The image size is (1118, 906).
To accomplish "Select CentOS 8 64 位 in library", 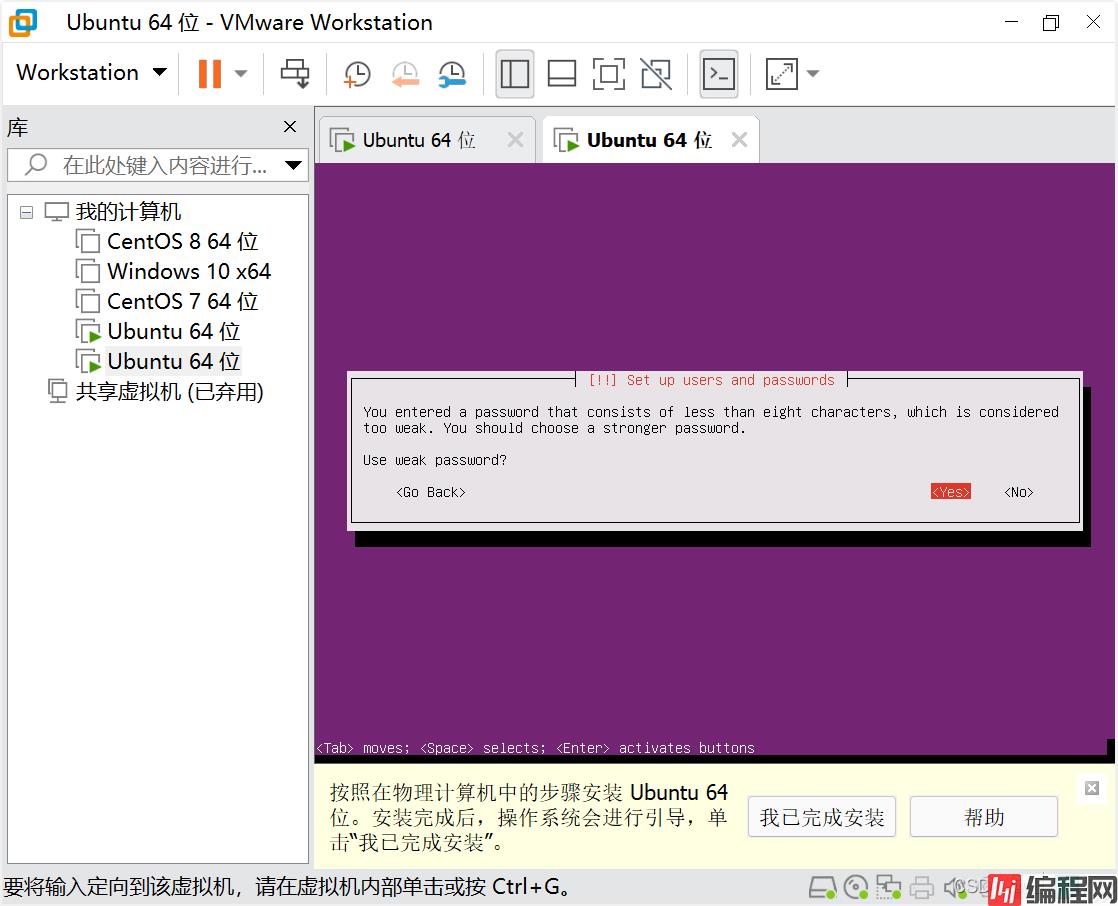I will (x=182, y=242).
